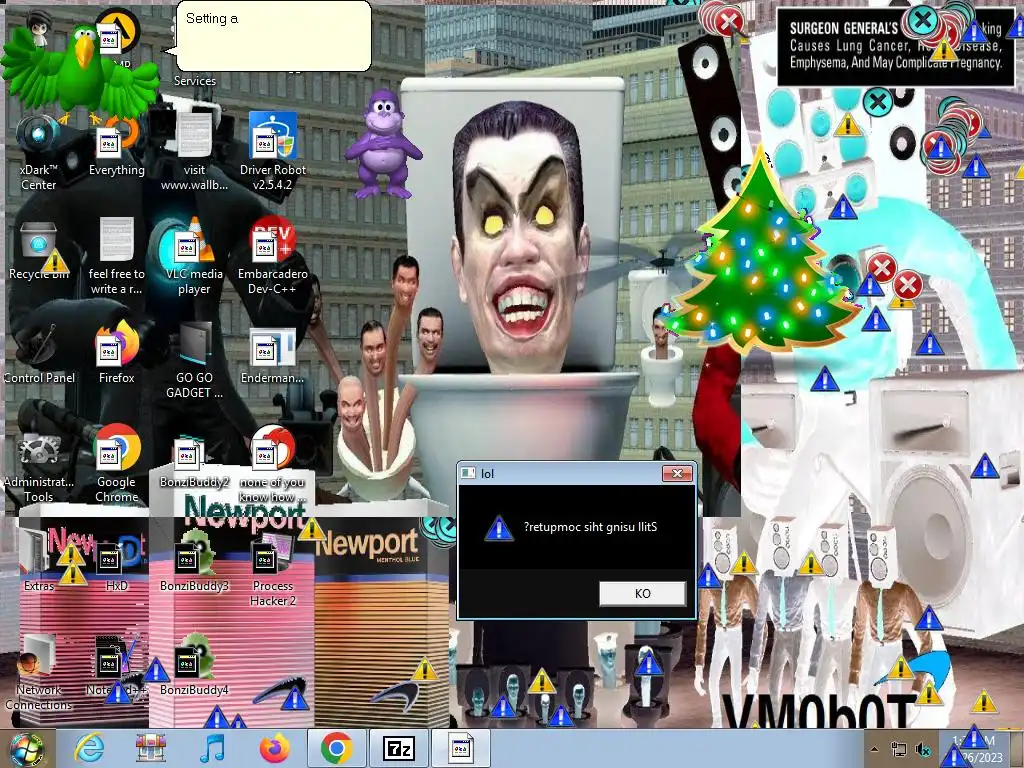
Task: Open the 'visit www.wallb...' text file icon
Action: click(194, 152)
